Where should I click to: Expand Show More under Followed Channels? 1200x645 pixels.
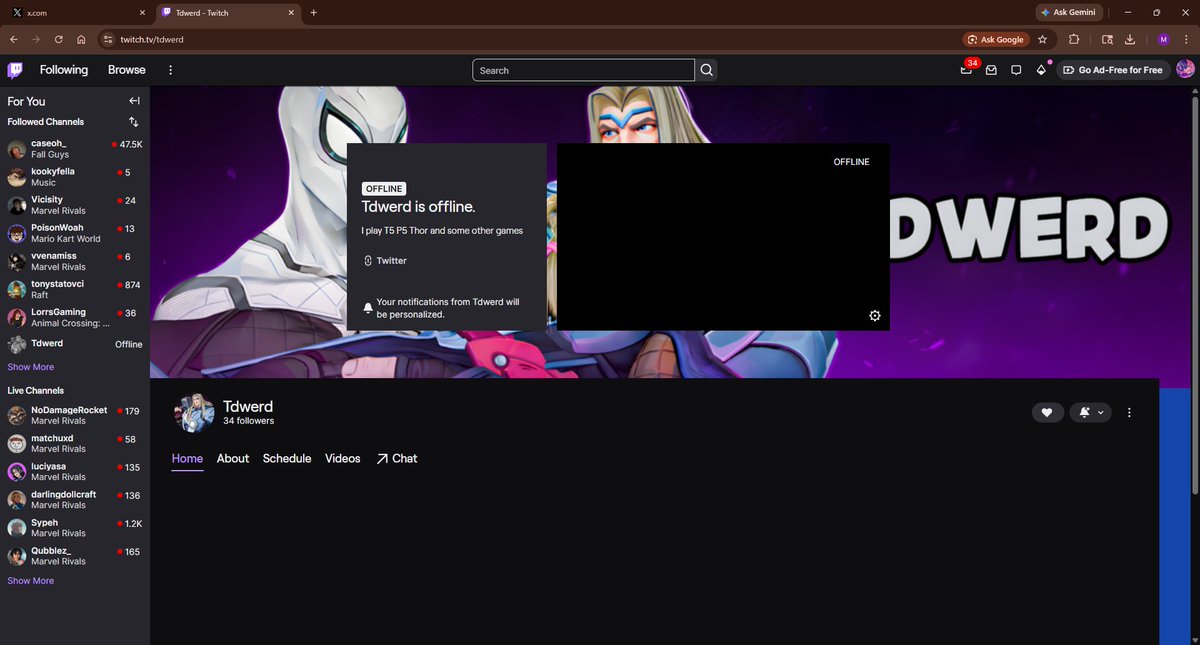31,367
